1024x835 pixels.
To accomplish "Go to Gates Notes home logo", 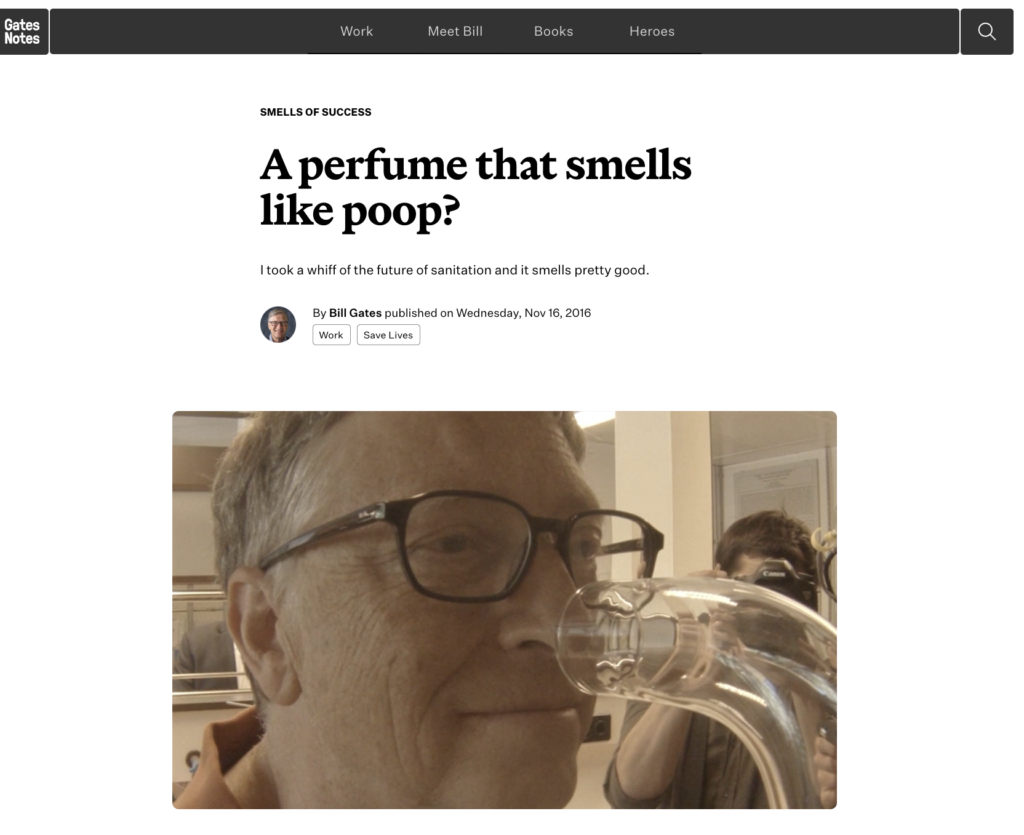I will [x=23, y=31].
